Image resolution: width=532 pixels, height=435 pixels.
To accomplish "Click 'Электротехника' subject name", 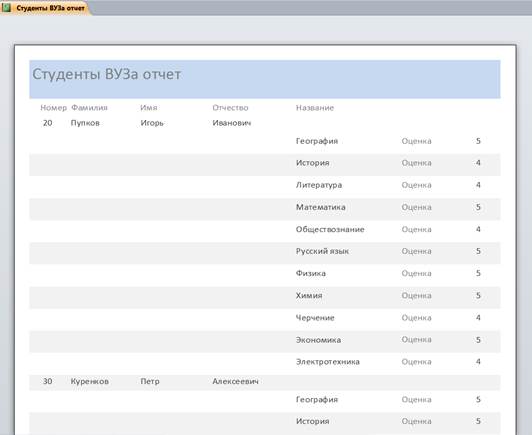I will 328,362.
